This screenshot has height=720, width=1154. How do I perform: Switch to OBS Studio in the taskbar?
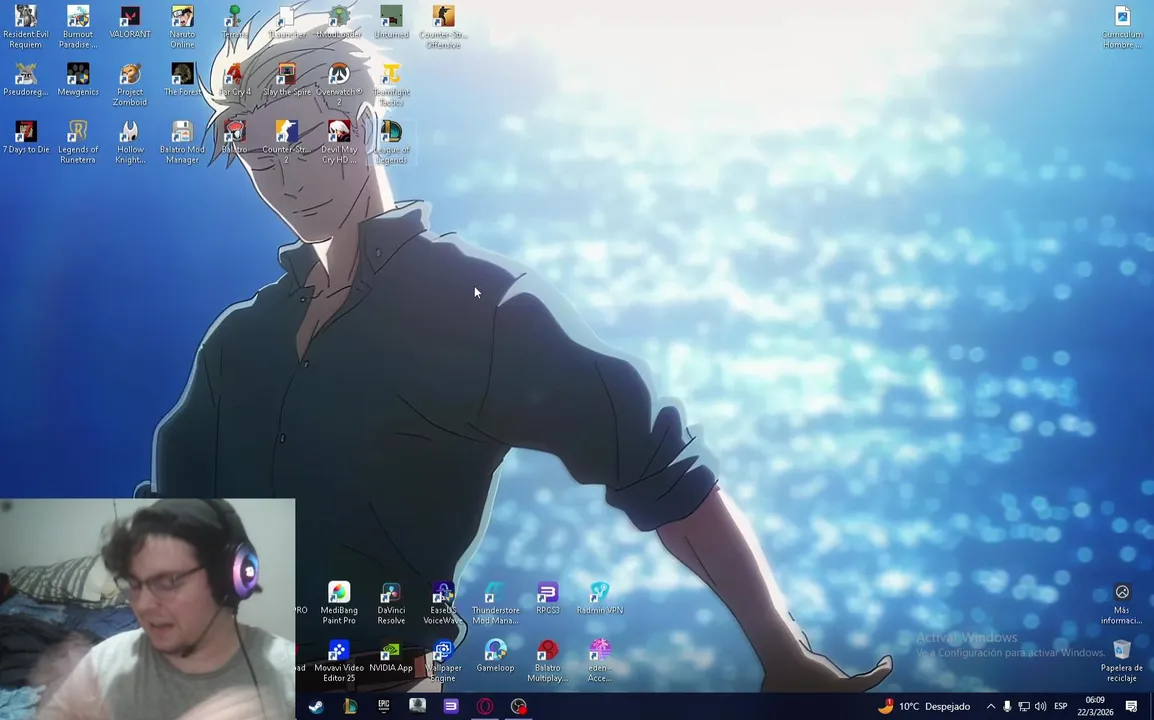pos(519,706)
